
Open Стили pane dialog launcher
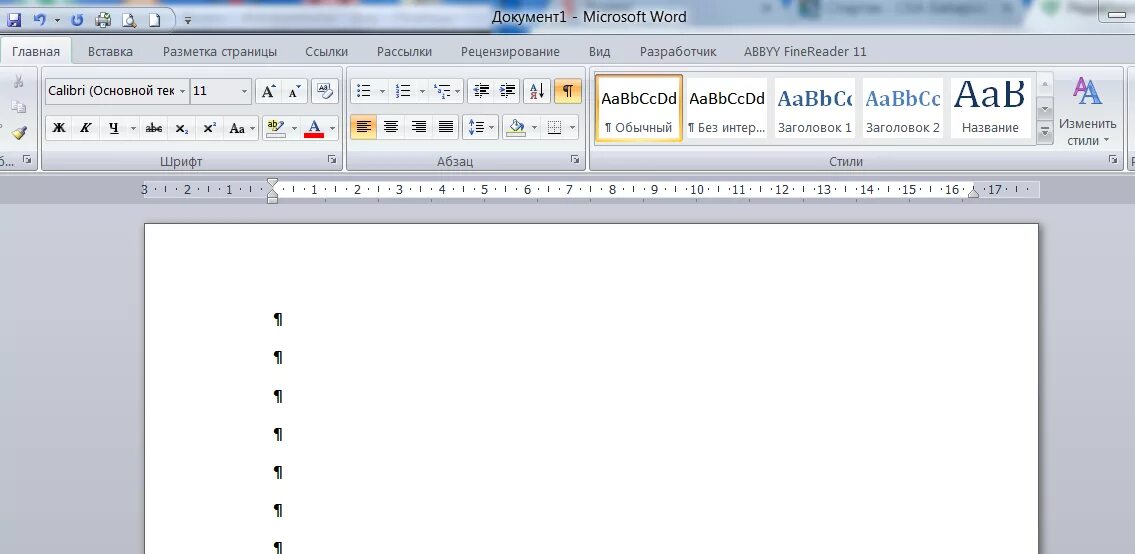click(1113, 159)
